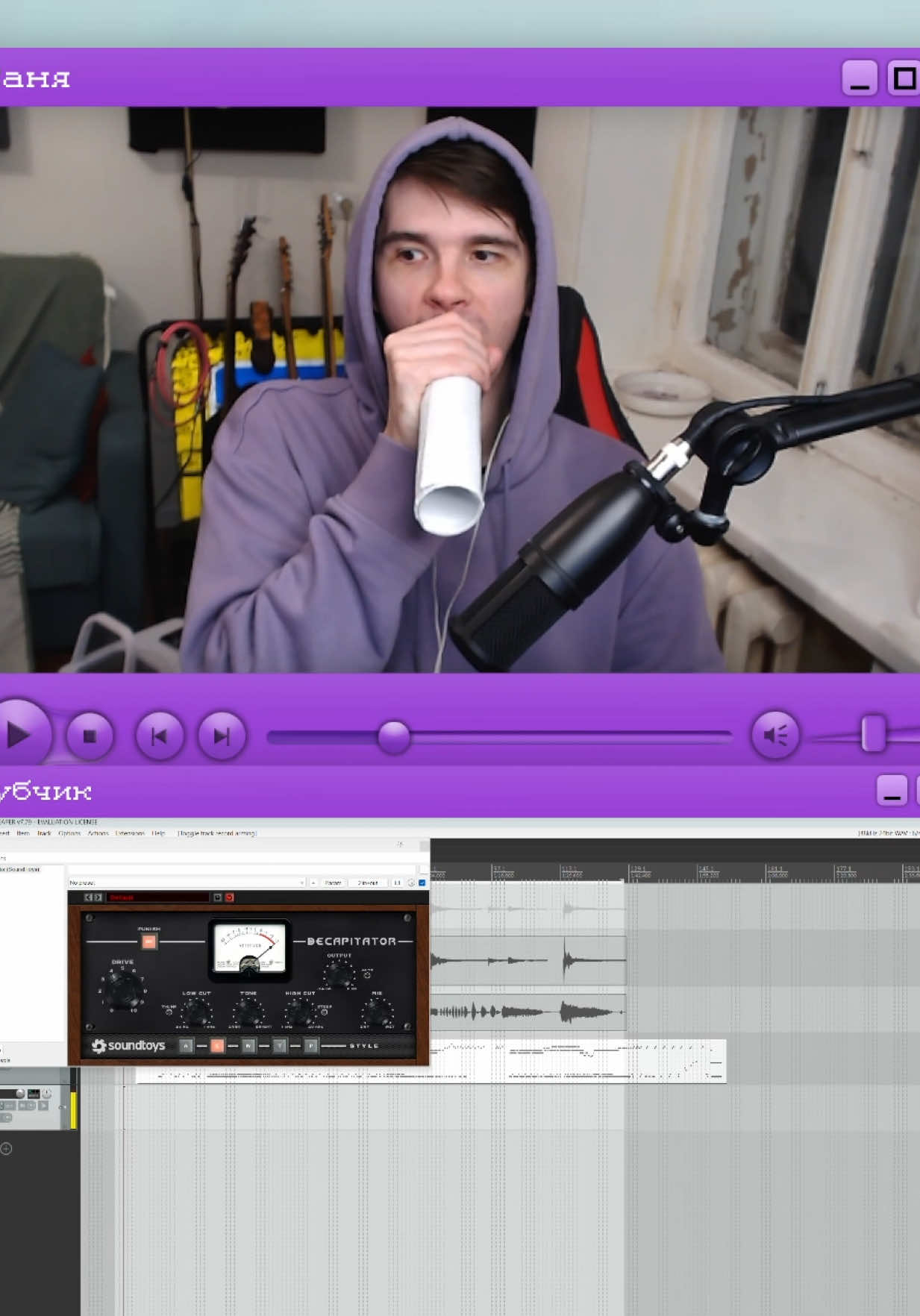920x1316 pixels.
Task: Go to previous Soundtoys preset arrow
Action: click(89, 897)
